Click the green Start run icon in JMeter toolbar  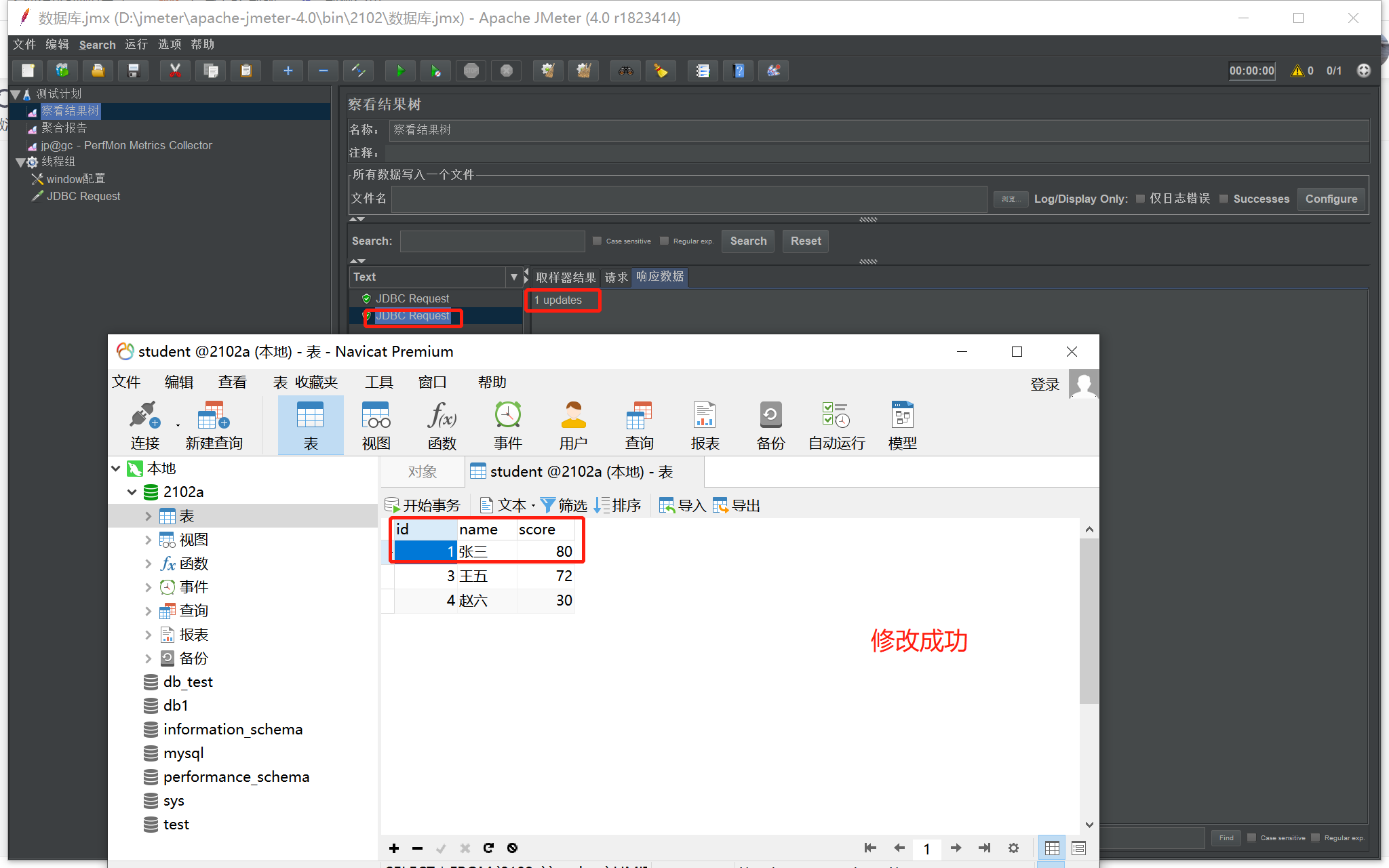click(x=400, y=71)
